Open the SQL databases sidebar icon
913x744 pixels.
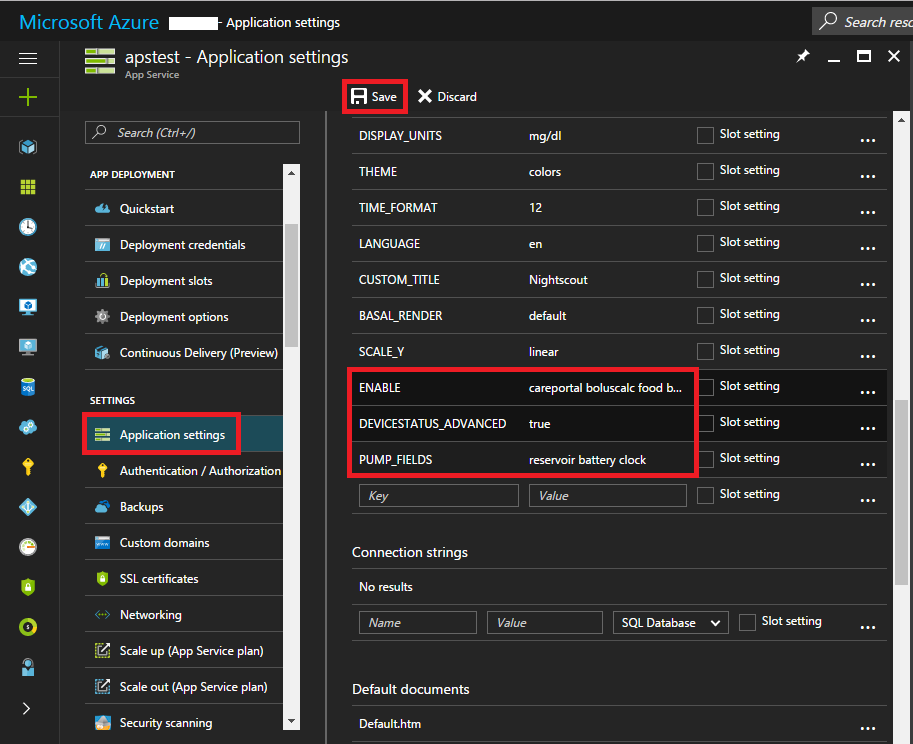[28, 387]
